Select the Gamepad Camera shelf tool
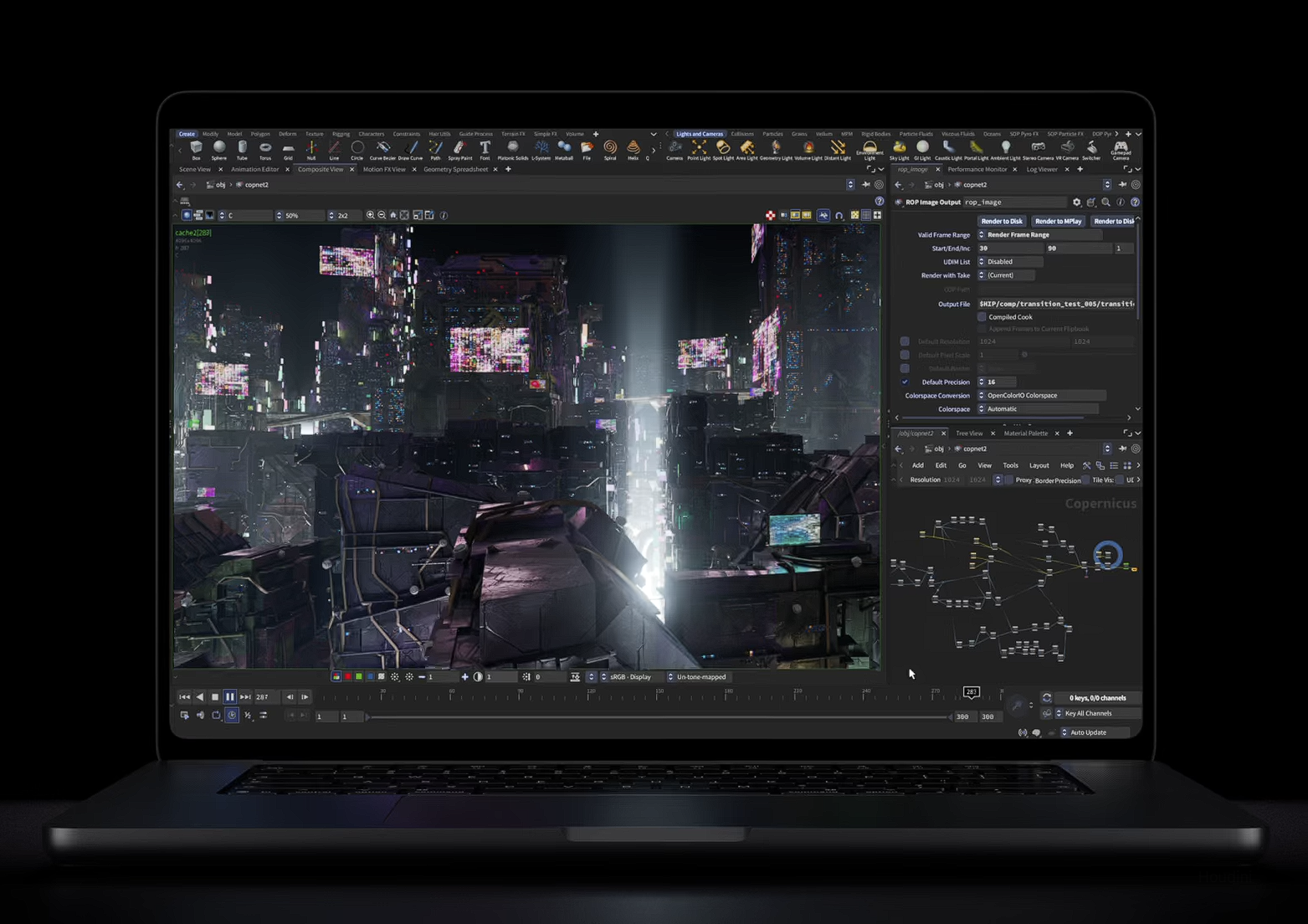Screen dimensions: 1308x924 tap(1121, 150)
